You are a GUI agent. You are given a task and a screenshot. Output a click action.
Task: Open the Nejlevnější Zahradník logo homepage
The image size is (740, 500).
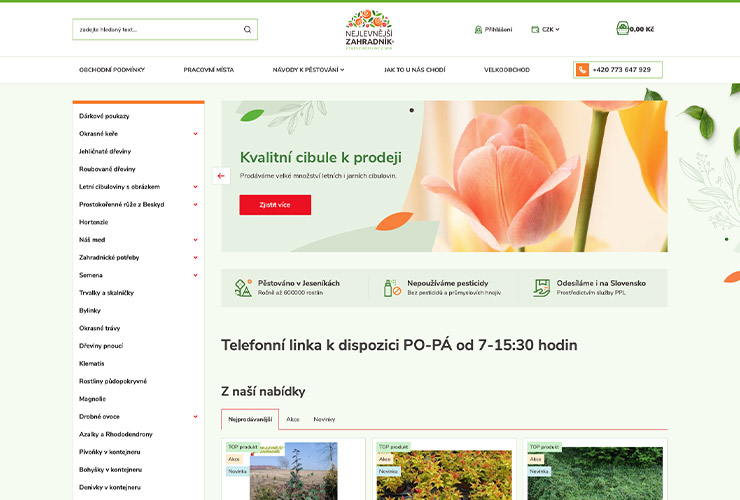[369, 29]
